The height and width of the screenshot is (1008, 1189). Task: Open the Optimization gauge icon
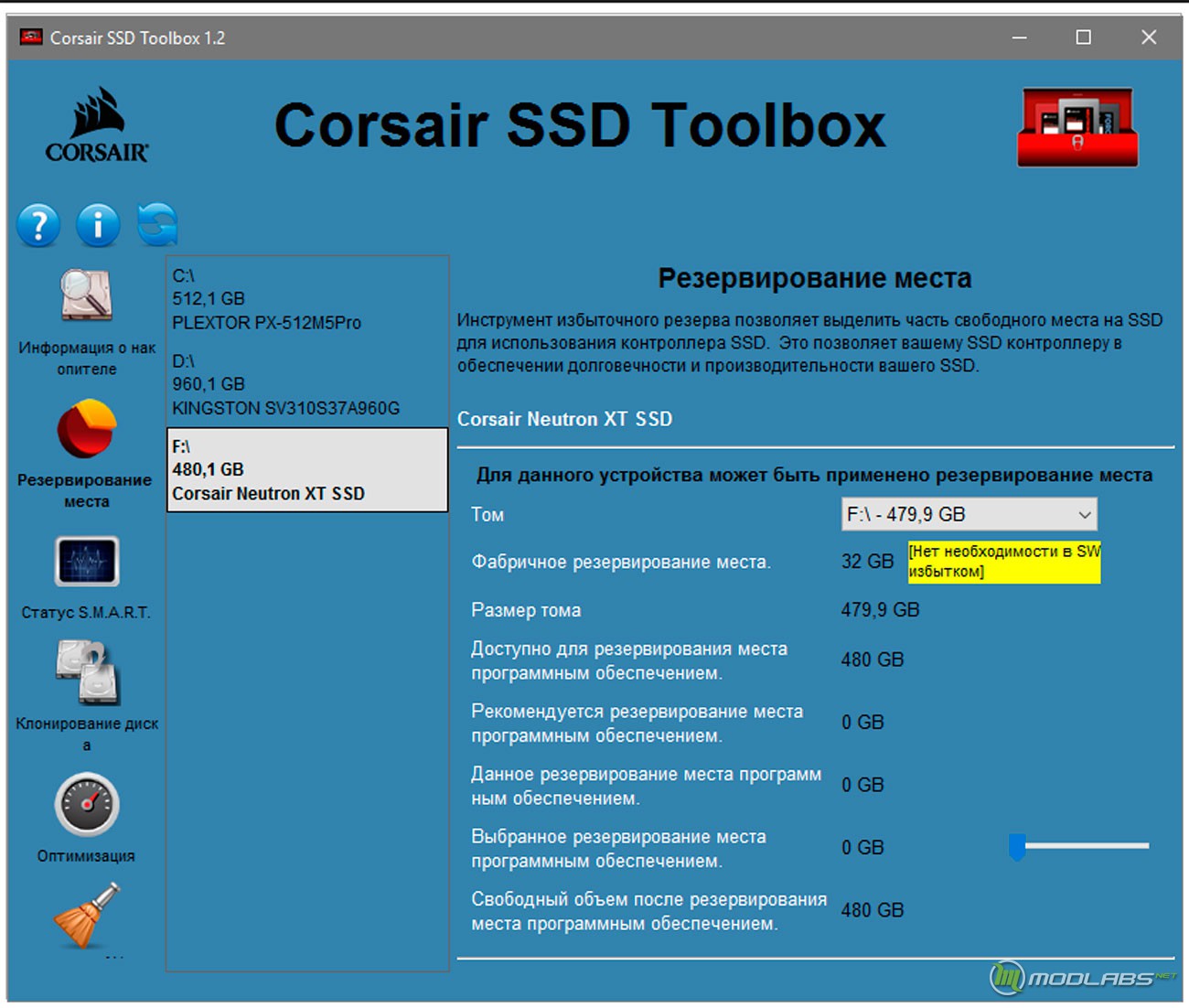(x=87, y=805)
